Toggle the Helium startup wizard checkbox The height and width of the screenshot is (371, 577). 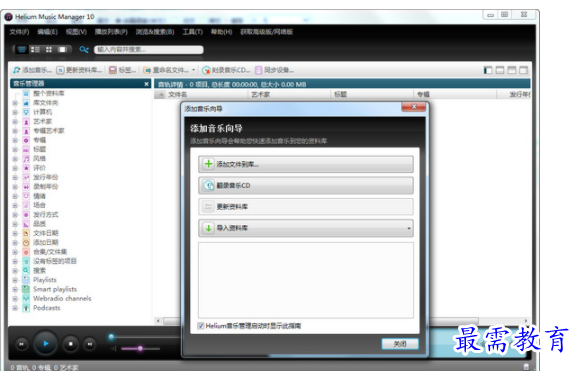201,326
